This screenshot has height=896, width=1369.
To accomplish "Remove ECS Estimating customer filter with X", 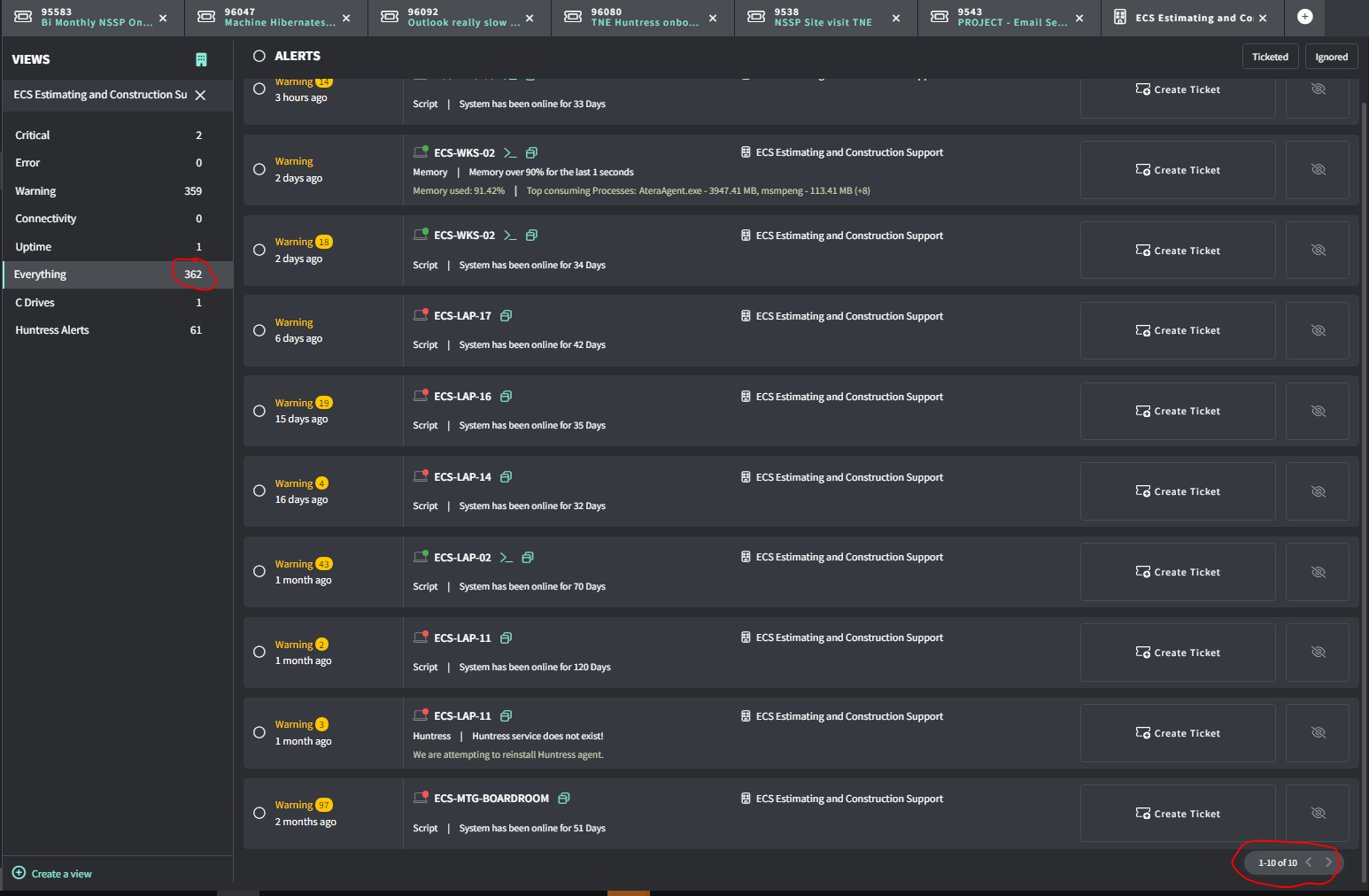I will [201, 95].
